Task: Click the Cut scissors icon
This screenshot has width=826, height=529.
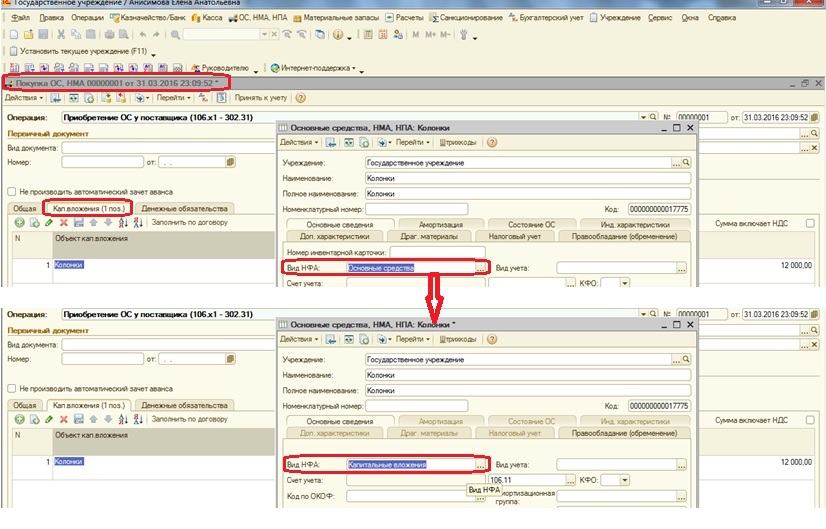Action: pos(61,35)
